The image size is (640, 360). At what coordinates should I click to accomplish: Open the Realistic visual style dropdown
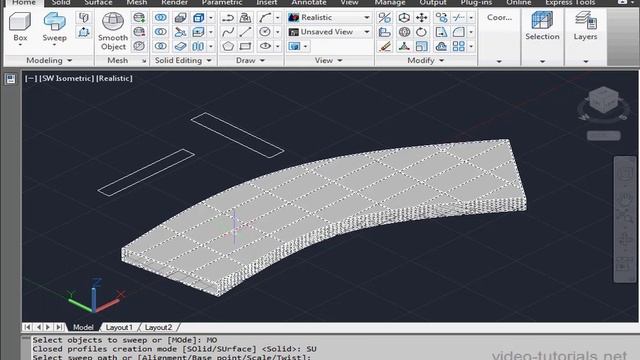click(x=329, y=18)
